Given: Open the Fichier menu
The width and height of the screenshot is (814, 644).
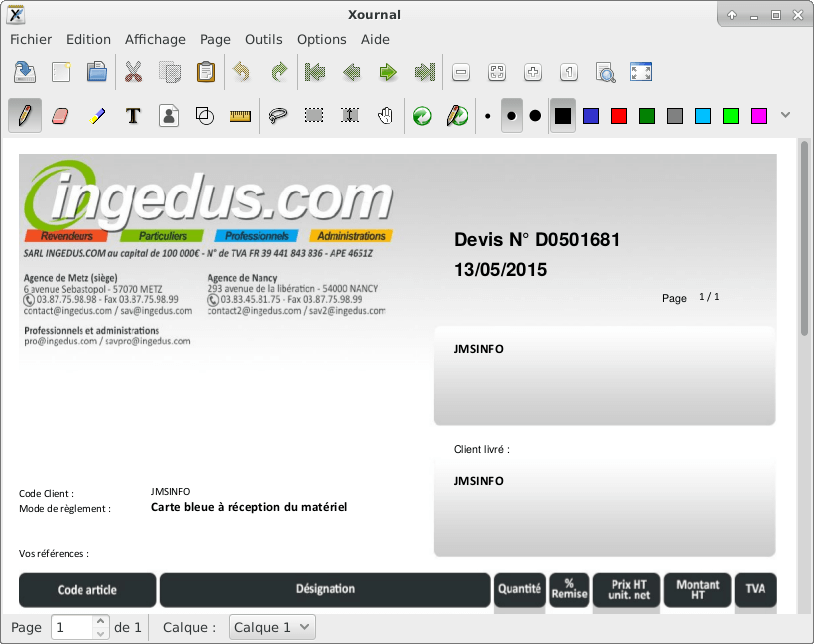Looking at the screenshot, I should [31, 39].
